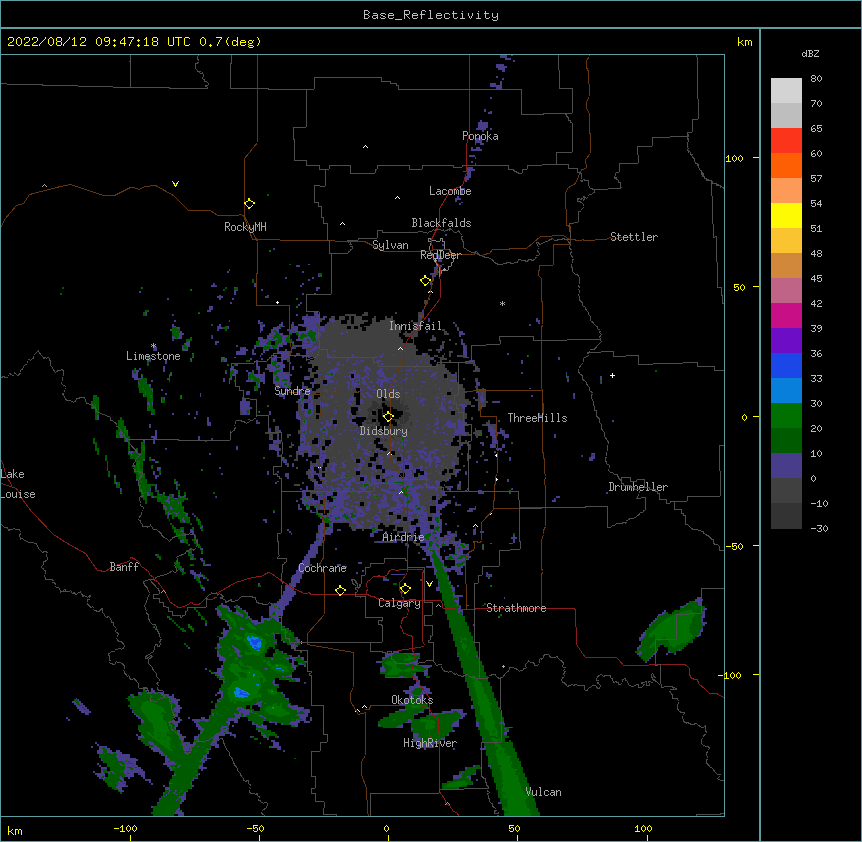The image size is (862, 842).
Task: Click the yellow 54 dBZ legend swatch
Action: tap(786, 215)
